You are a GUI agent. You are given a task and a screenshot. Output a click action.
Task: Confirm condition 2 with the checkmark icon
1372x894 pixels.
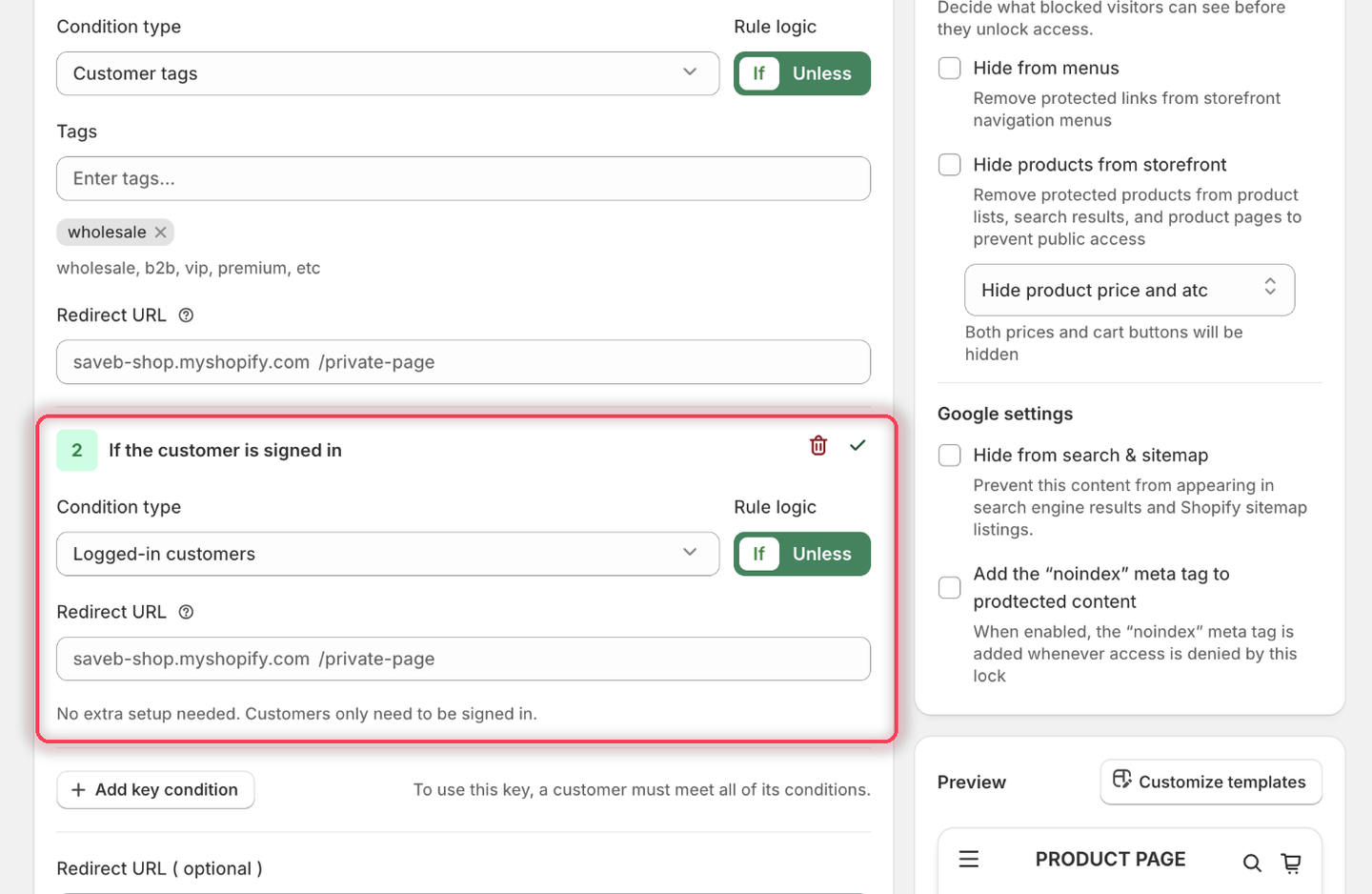(x=857, y=445)
